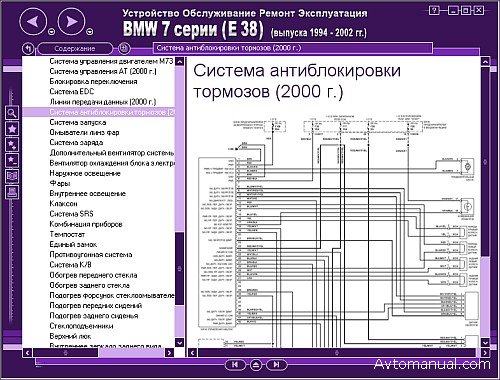The image size is (500, 380).
Task: Go forward with the large right arrow button
Action: [71, 21]
